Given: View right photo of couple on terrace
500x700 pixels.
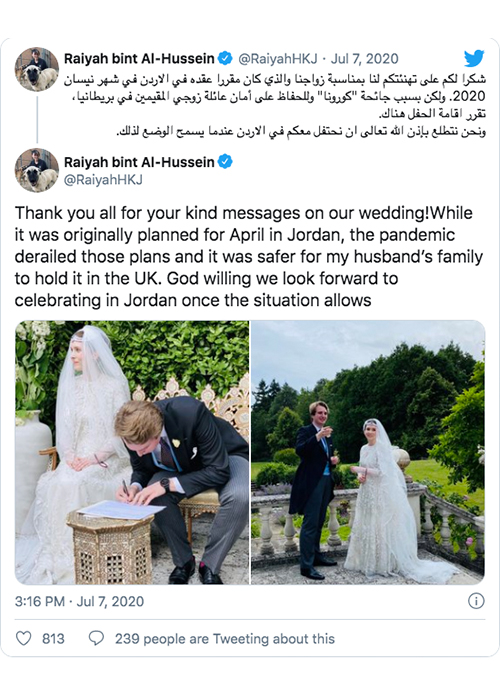Looking at the screenshot, I should [368, 452].
